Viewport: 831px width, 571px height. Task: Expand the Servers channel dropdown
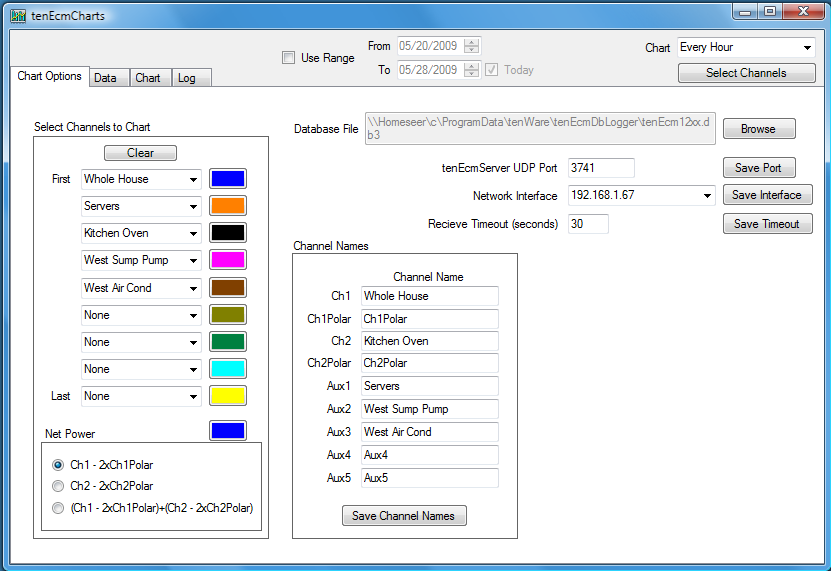(x=141, y=206)
